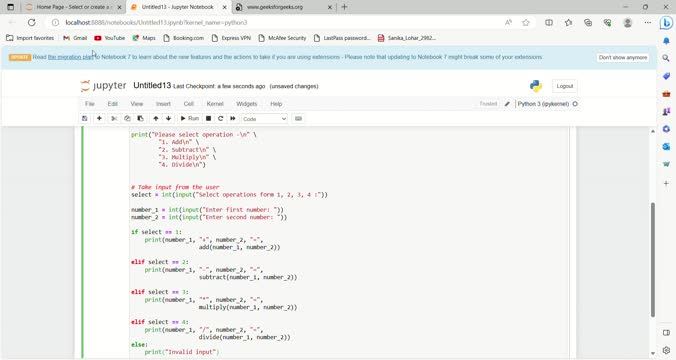
Task: Click the Logout button
Action: 565,86
